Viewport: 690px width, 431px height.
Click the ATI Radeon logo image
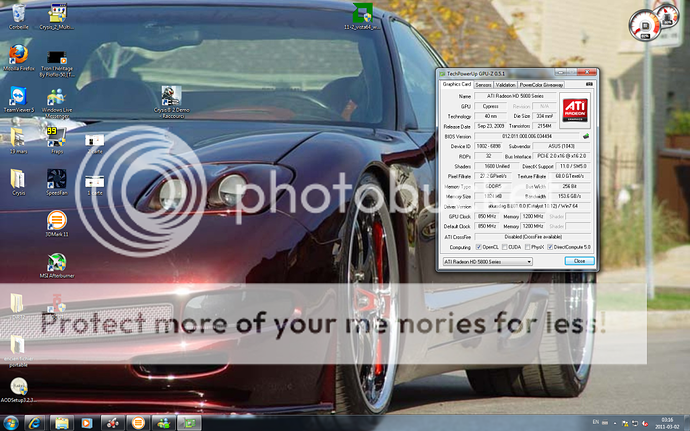[x=575, y=110]
